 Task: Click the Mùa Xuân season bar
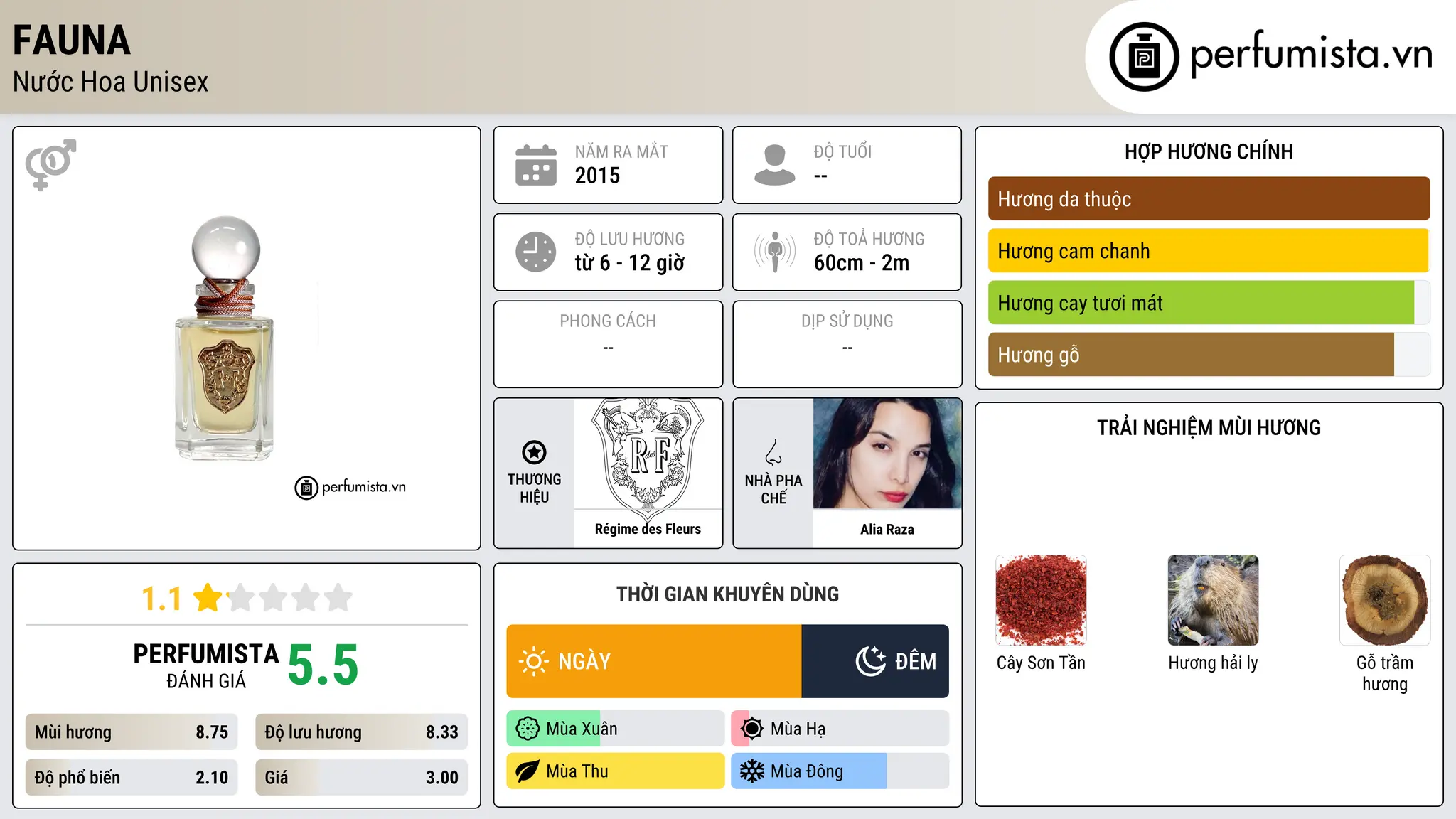[x=616, y=729]
